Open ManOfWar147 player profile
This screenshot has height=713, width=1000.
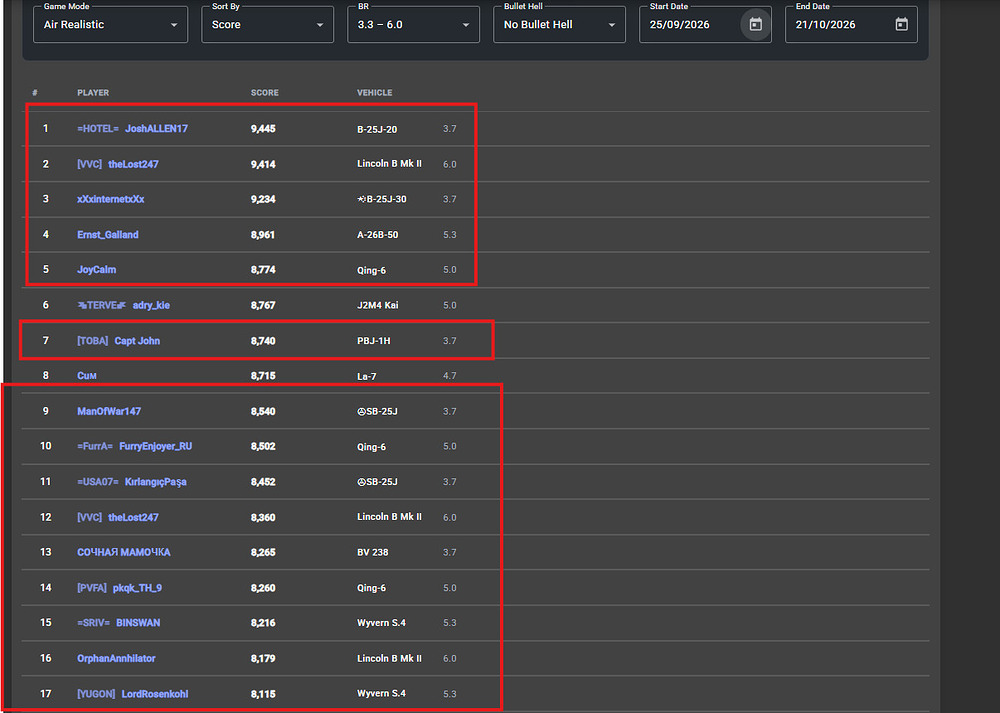tap(109, 411)
